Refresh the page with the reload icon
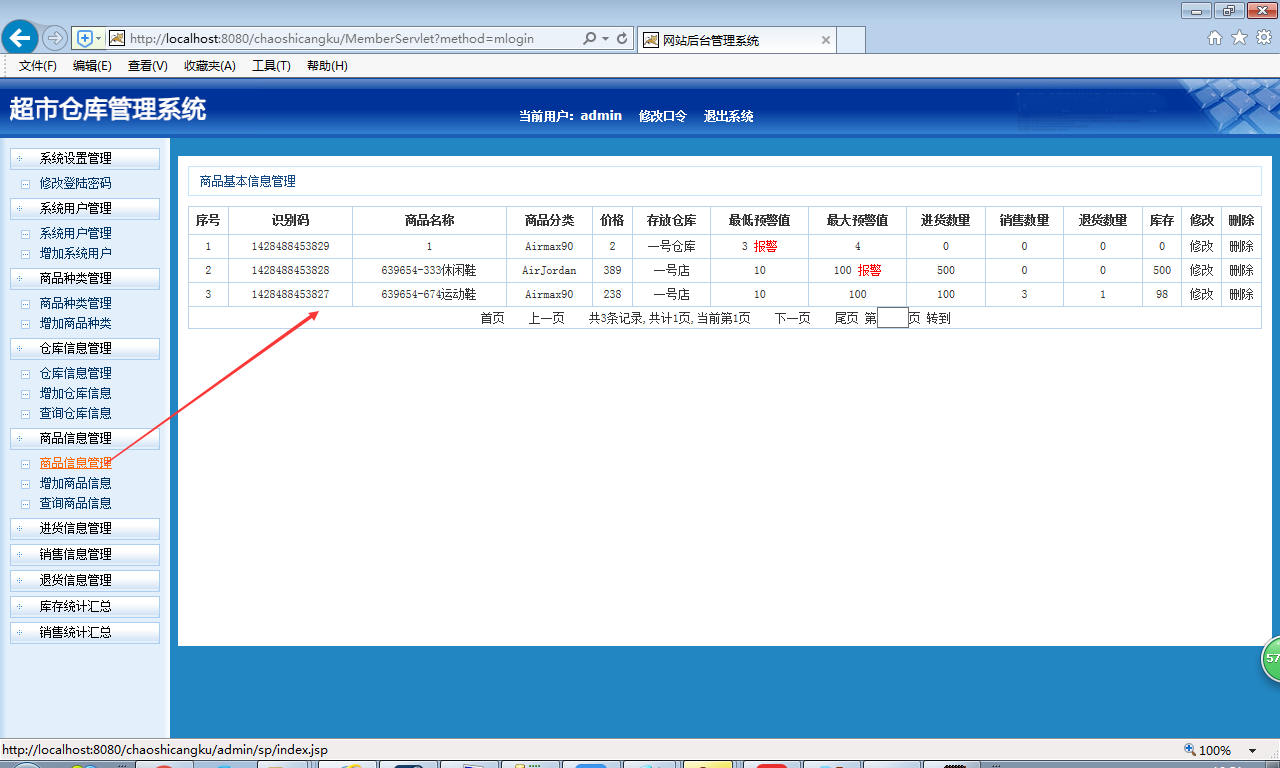This screenshot has width=1280, height=768. (x=622, y=39)
